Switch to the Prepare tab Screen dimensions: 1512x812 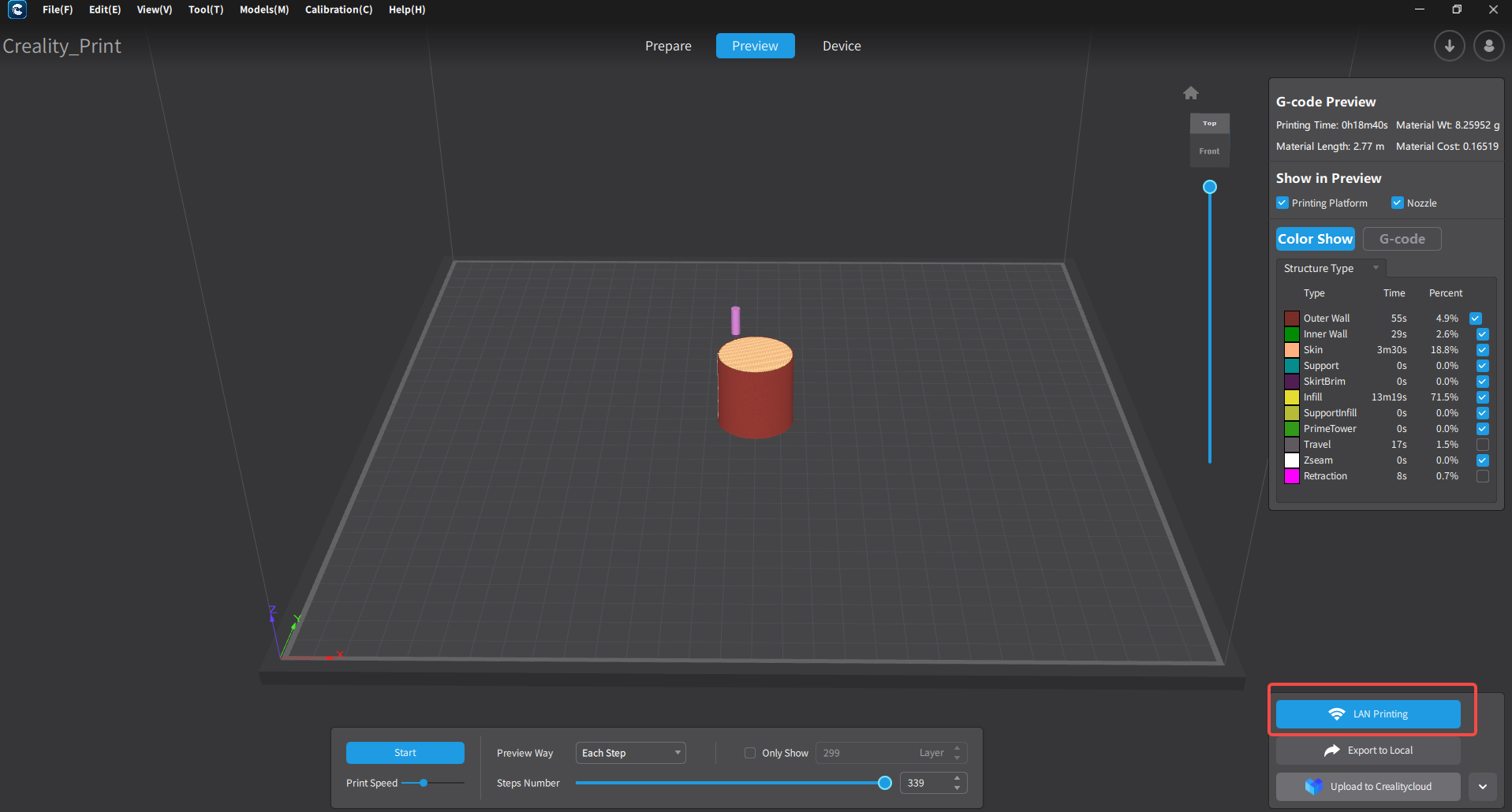pyautogui.click(x=668, y=46)
